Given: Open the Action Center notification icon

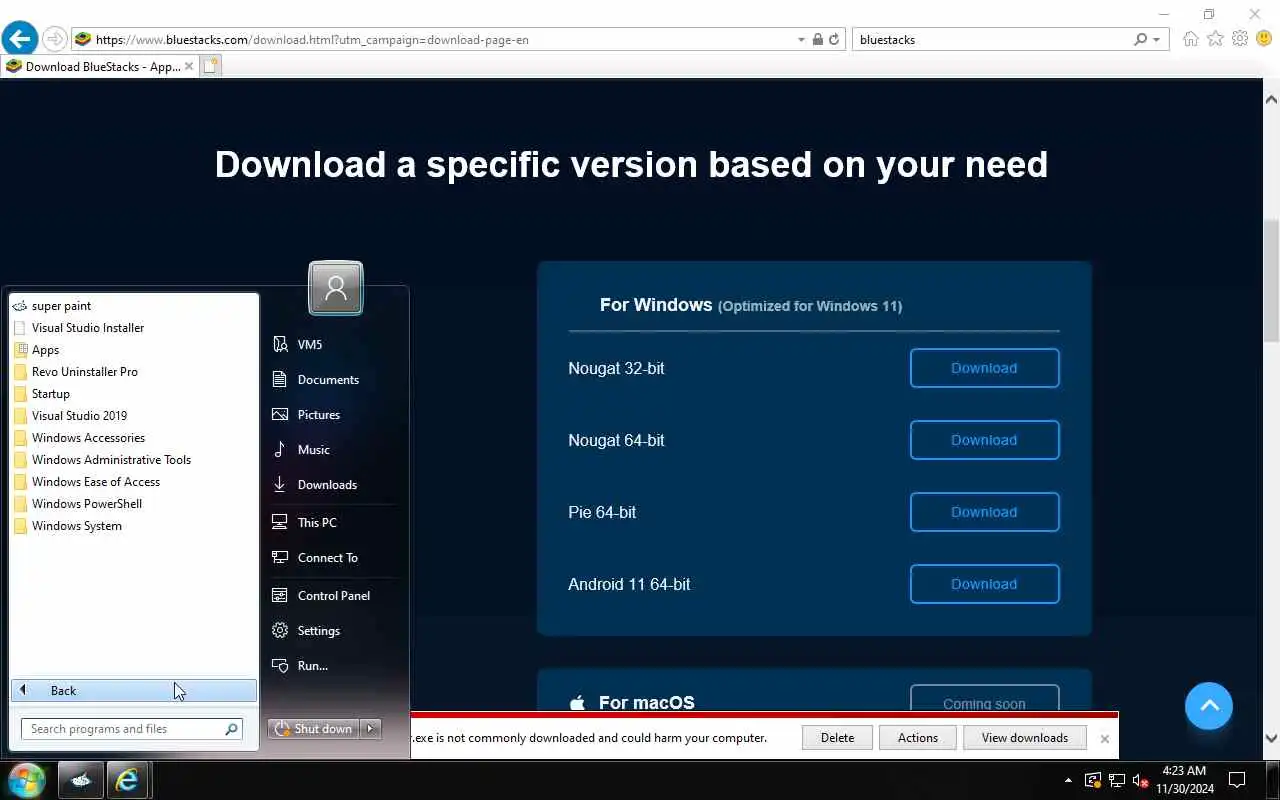Looking at the screenshot, I should click(1237, 780).
